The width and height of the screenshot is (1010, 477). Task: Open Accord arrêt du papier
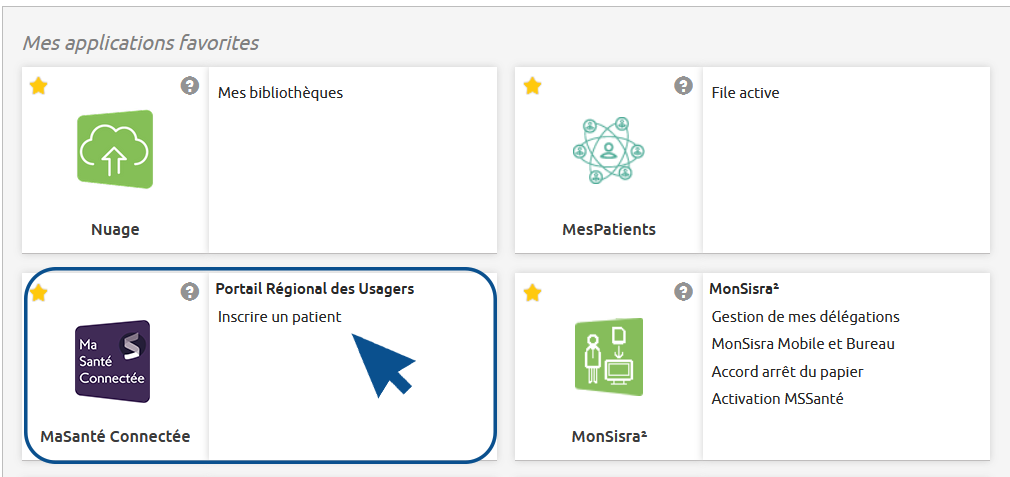(x=787, y=372)
